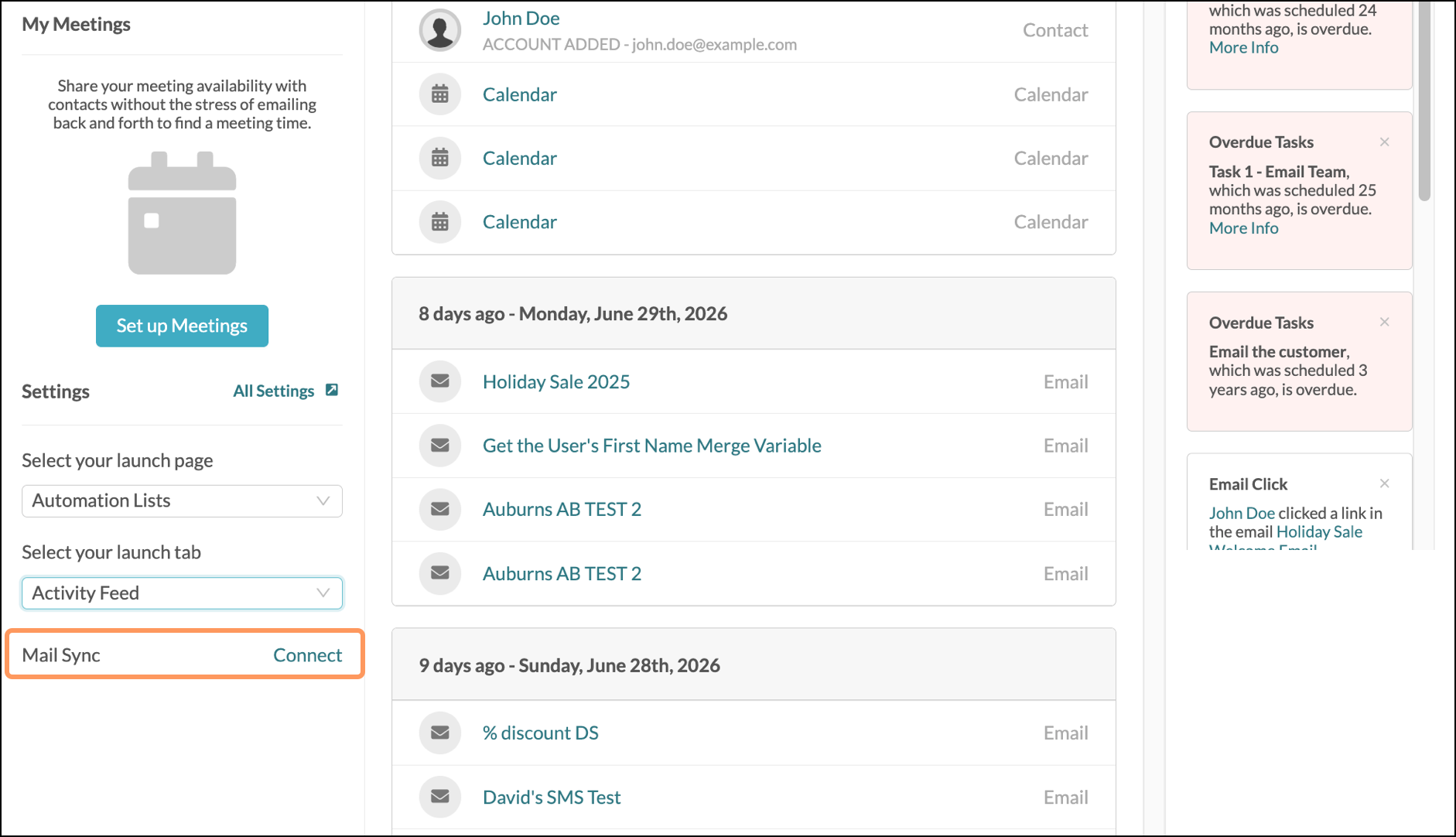Dismiss the Task 1 - Email Team overdue notification
The width and height of the screenshot is (1456, 837).
click(1385, 142)
